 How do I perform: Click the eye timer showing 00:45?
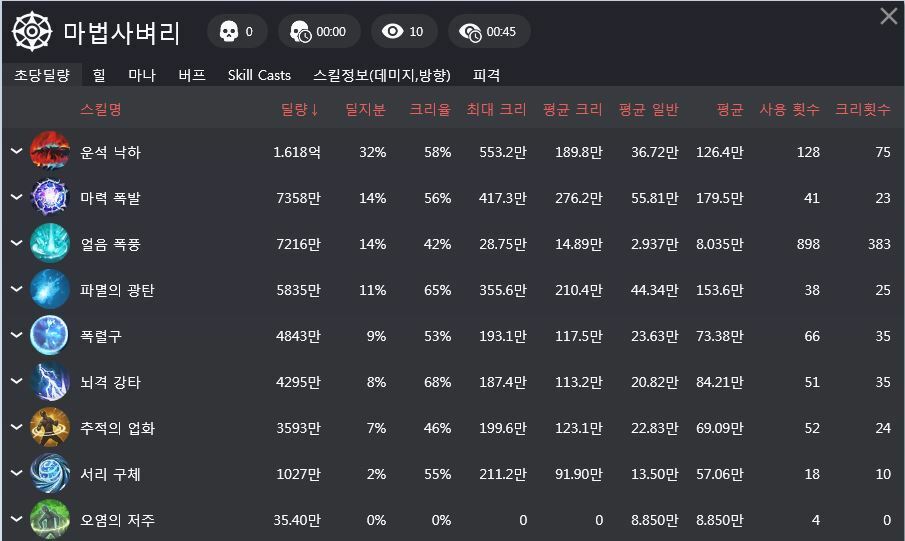(x=489, y=31)
